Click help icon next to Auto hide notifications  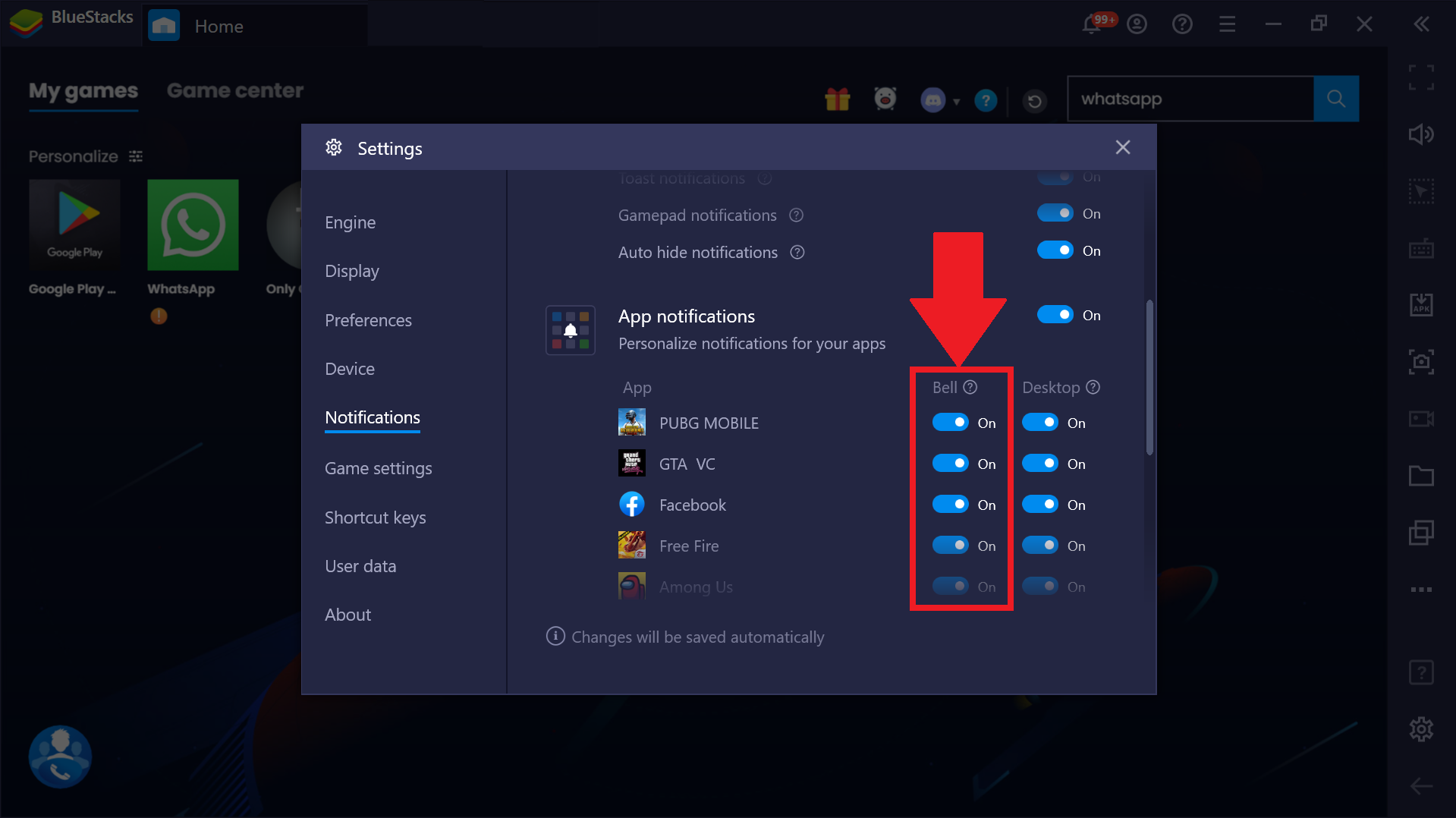[x=797, y=253]
